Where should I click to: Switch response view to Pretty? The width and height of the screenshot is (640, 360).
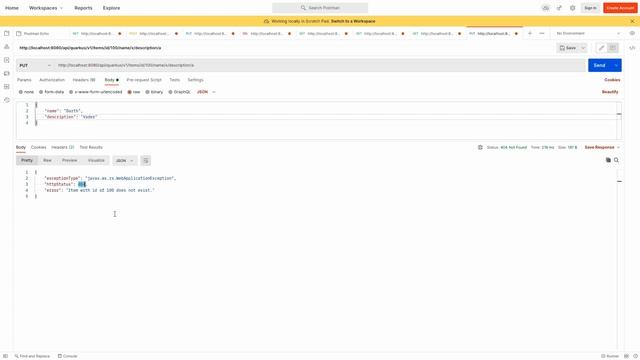pyautogui.click(x=27, y=160)
